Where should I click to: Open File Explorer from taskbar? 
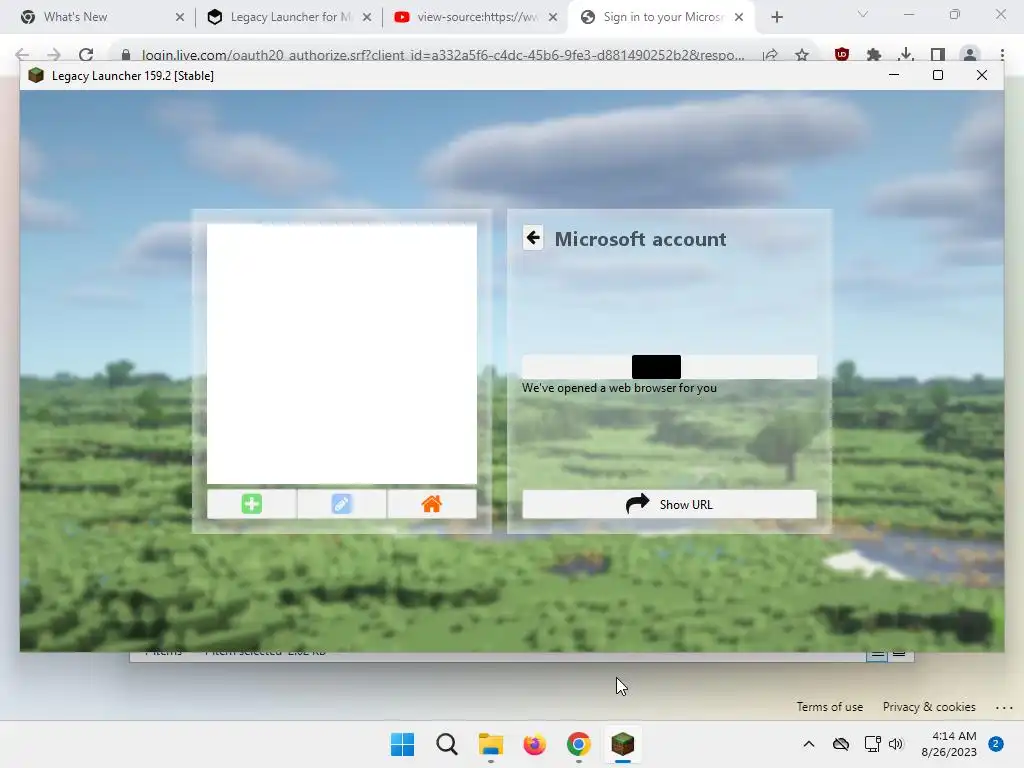490,744
